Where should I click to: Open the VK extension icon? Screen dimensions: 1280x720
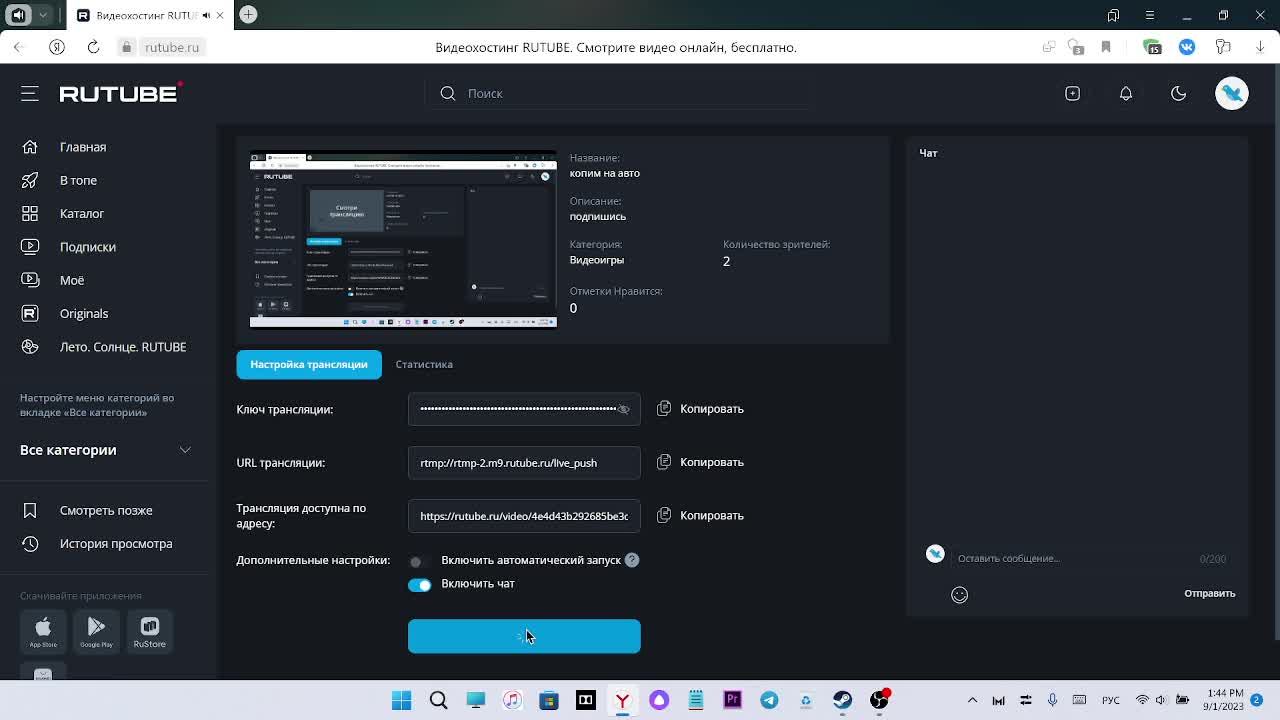pyautogui.click(x=1187, y=47)
